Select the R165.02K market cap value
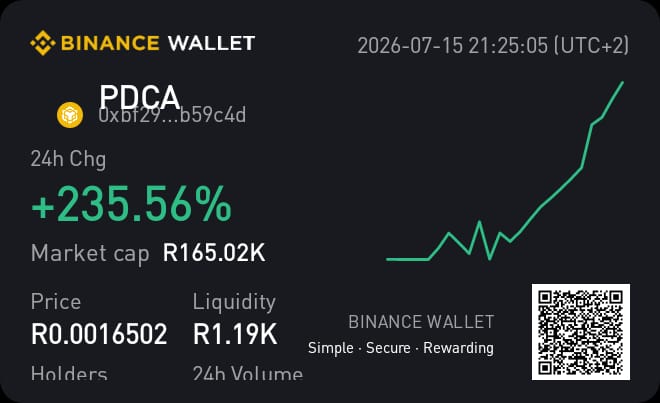 (x=214, y=253)
